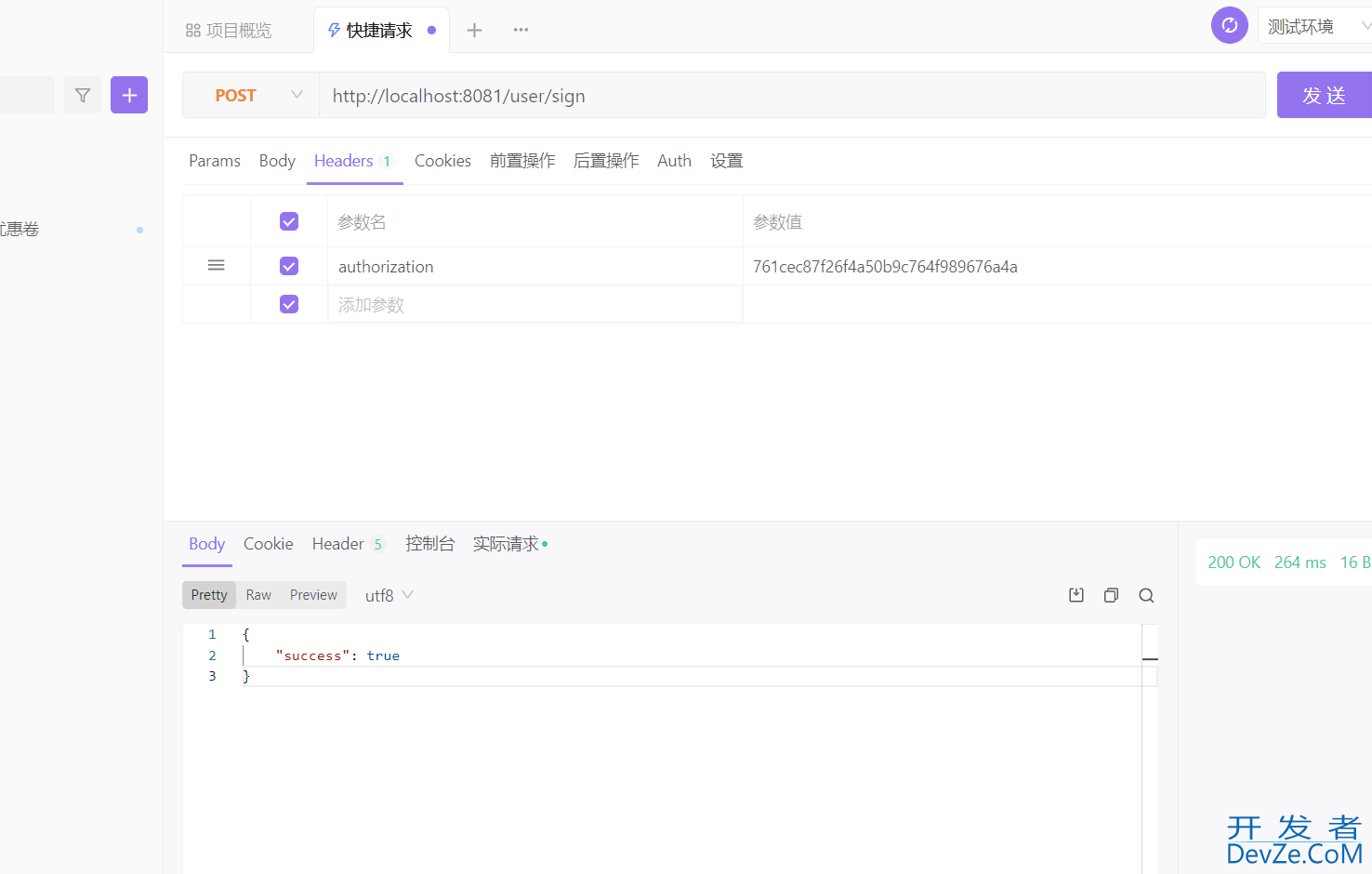Click the filter funnel icon
This screenshot has width=1372, height=874.
click(83, 95)
